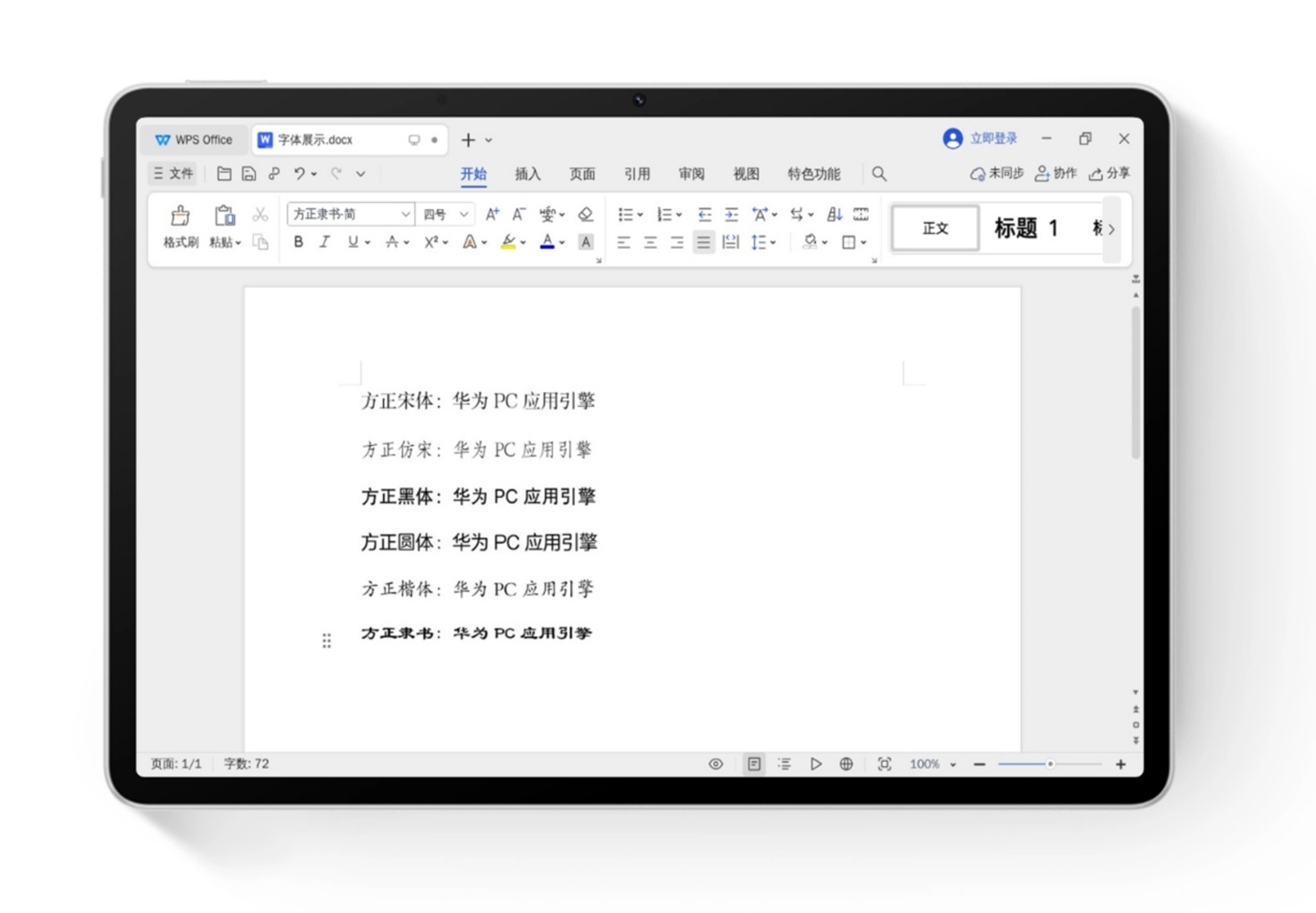Open the font size dropdown 四号
This screenshot has width=1316, height=913.
(445, 214)
